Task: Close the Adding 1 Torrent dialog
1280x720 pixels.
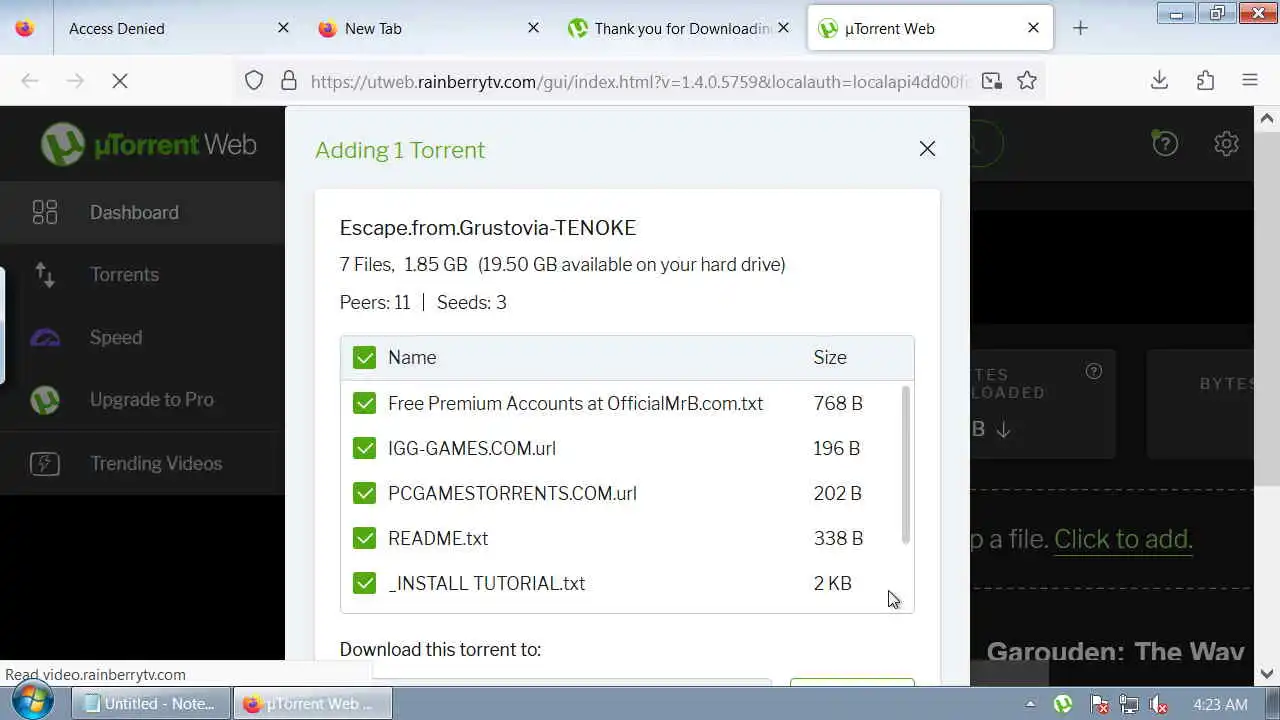Action: click(927, 149)
